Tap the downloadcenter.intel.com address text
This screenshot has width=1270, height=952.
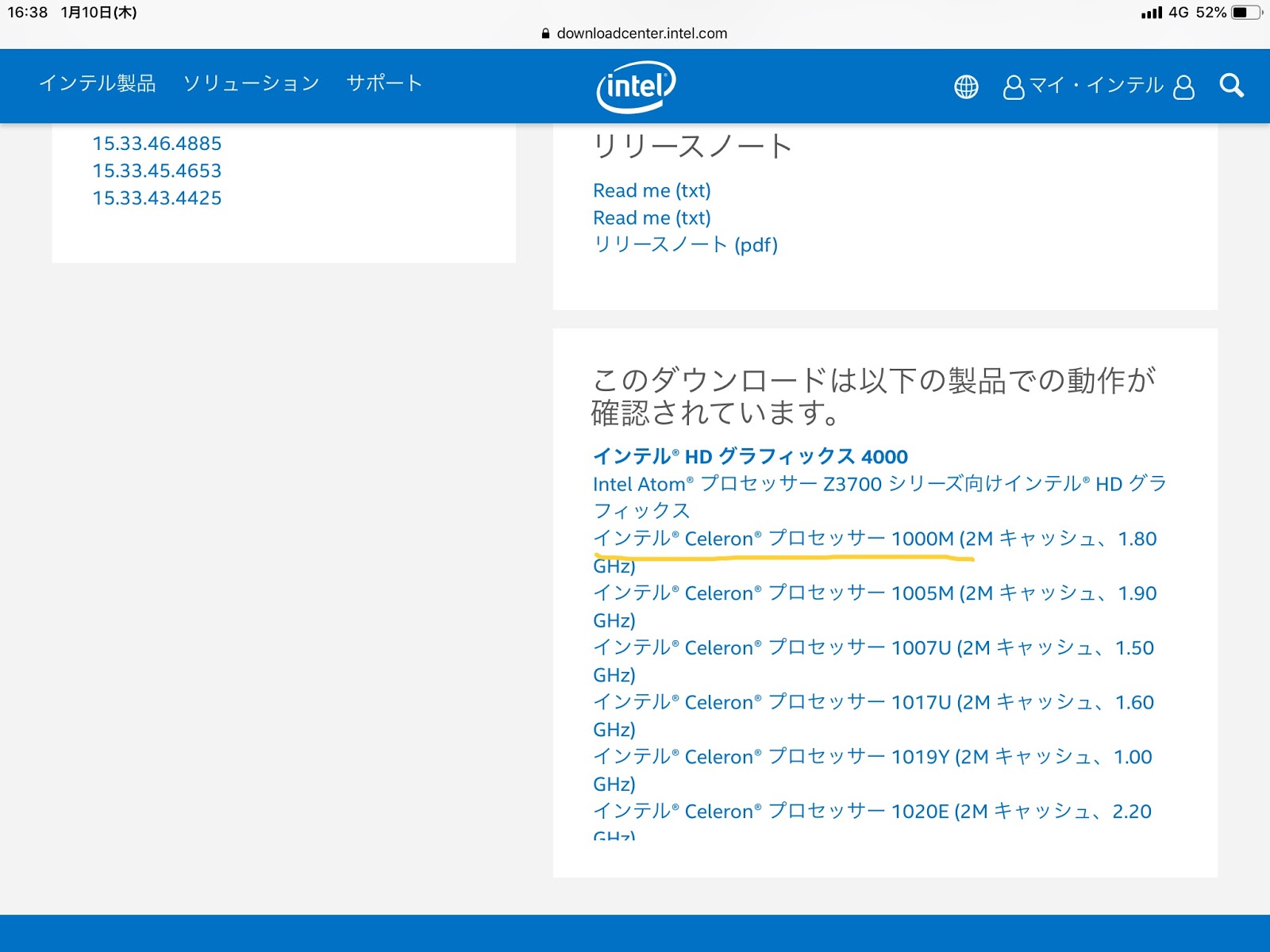pyautogui.click(x=642, y=33)
